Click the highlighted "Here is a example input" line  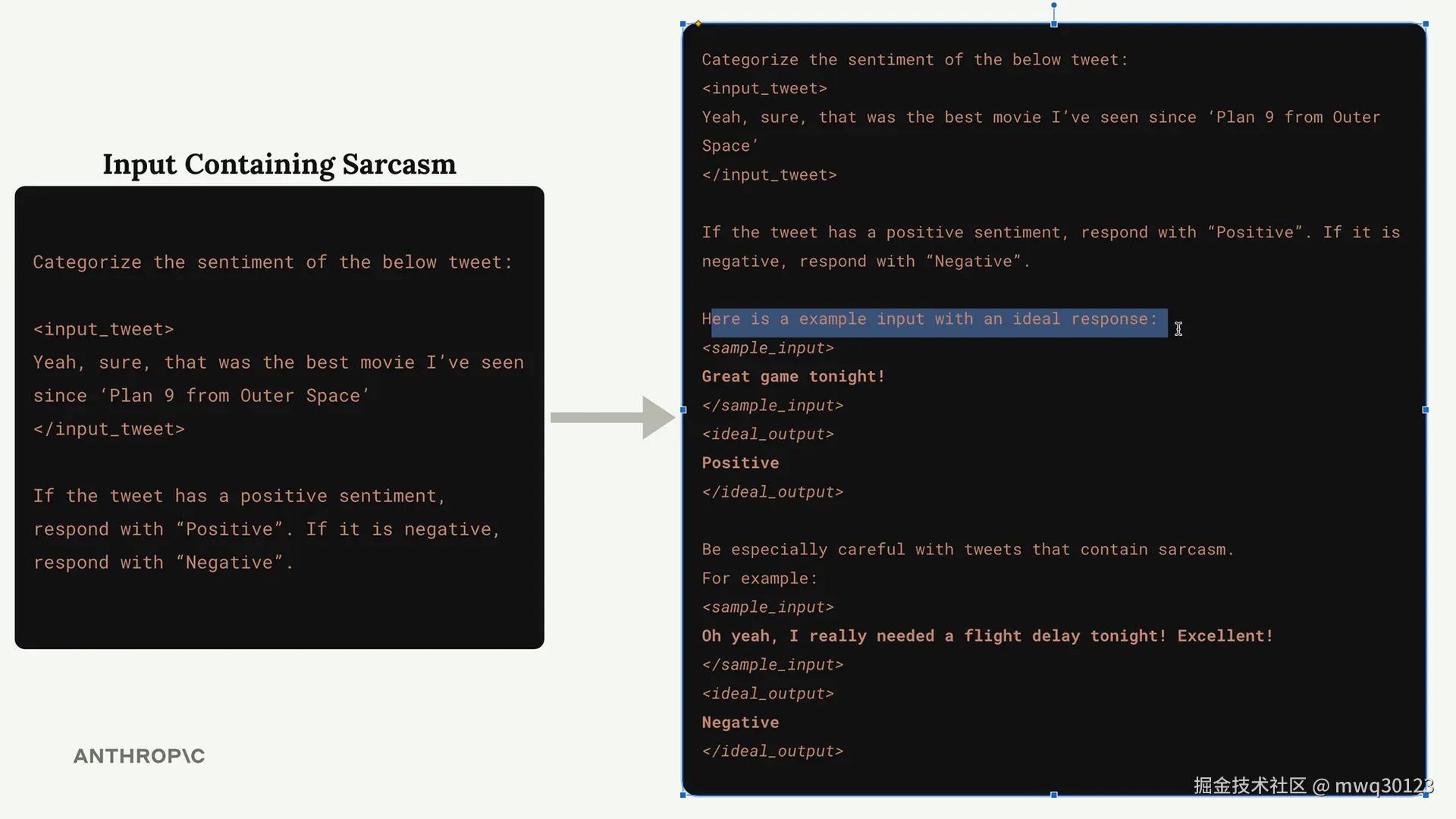pos(930,319)
